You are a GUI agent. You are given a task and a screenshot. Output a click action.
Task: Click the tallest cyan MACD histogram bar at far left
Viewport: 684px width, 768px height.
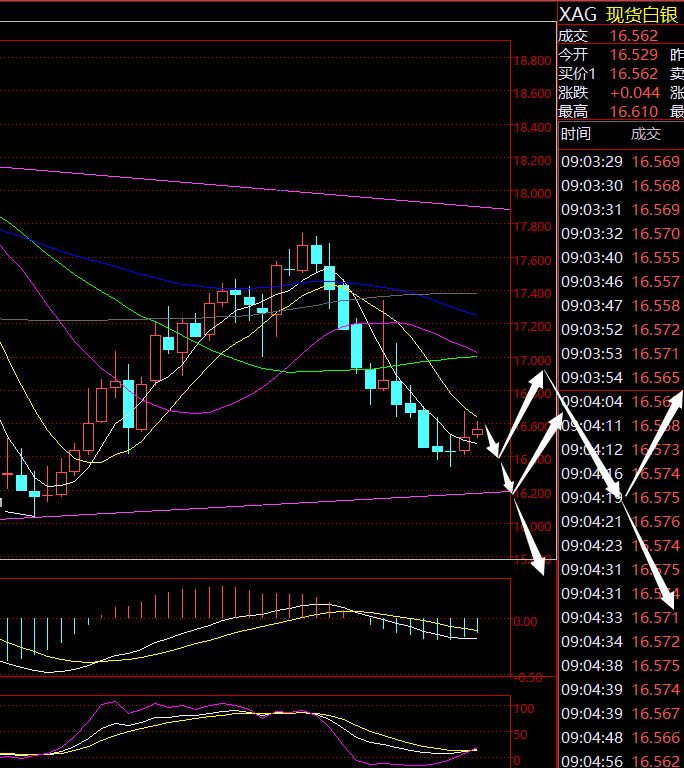click(x=7, y=640)
